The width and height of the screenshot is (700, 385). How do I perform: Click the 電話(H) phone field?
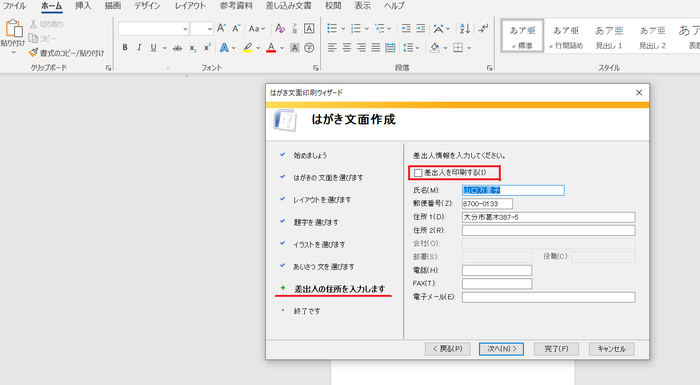(497, 270)
